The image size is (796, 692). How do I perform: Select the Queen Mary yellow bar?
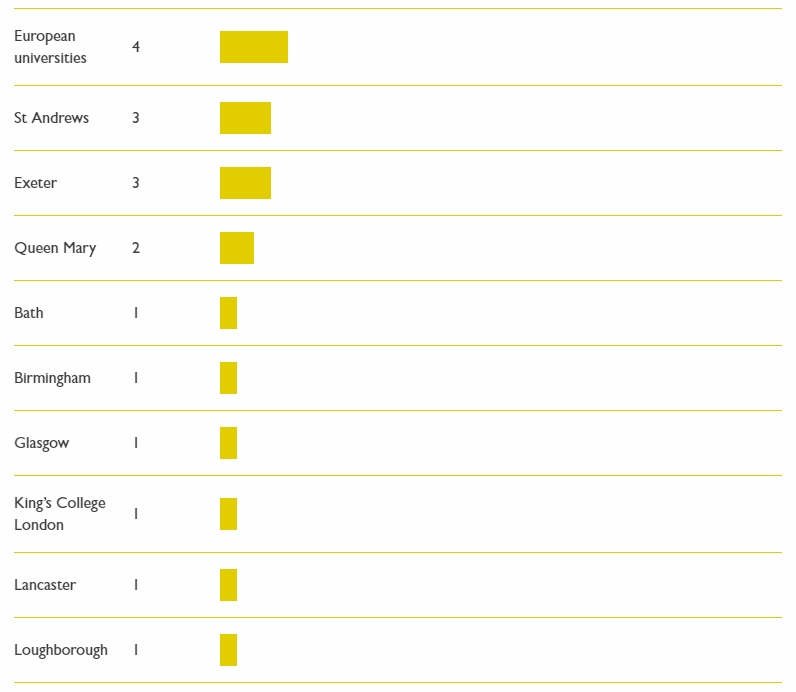point(237,248)
